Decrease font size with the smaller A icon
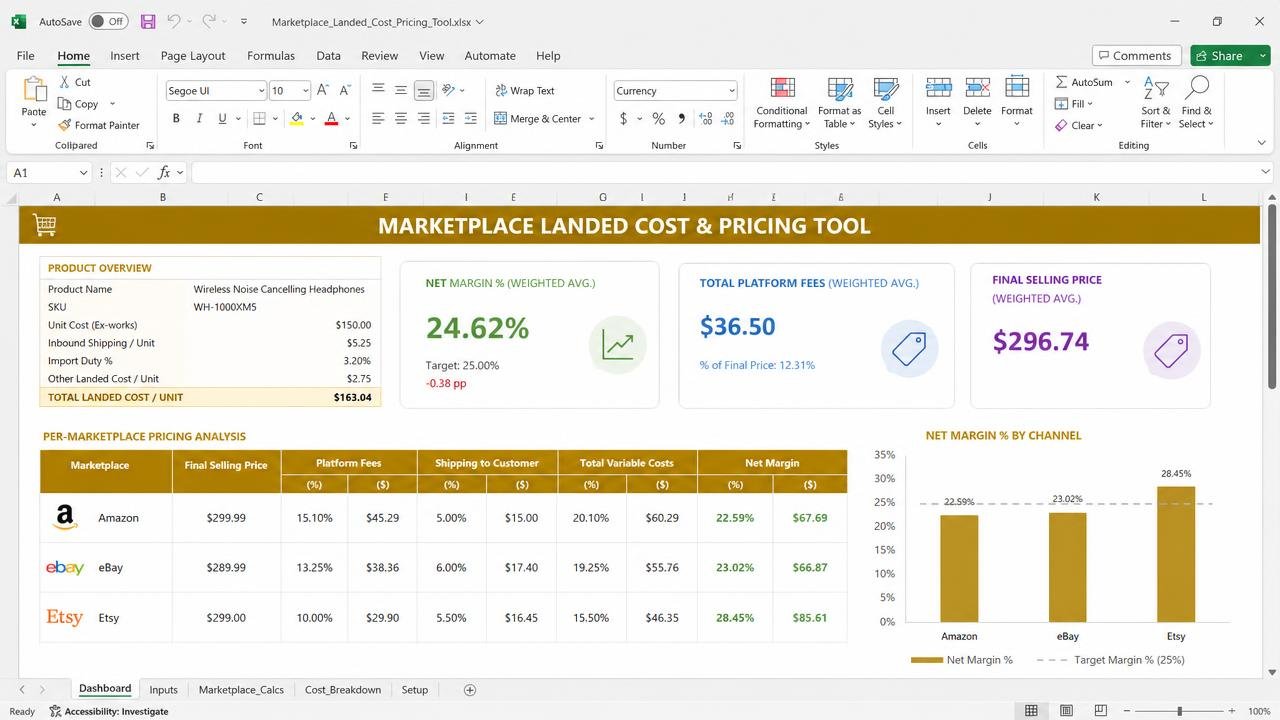 [x=345, y=90]
